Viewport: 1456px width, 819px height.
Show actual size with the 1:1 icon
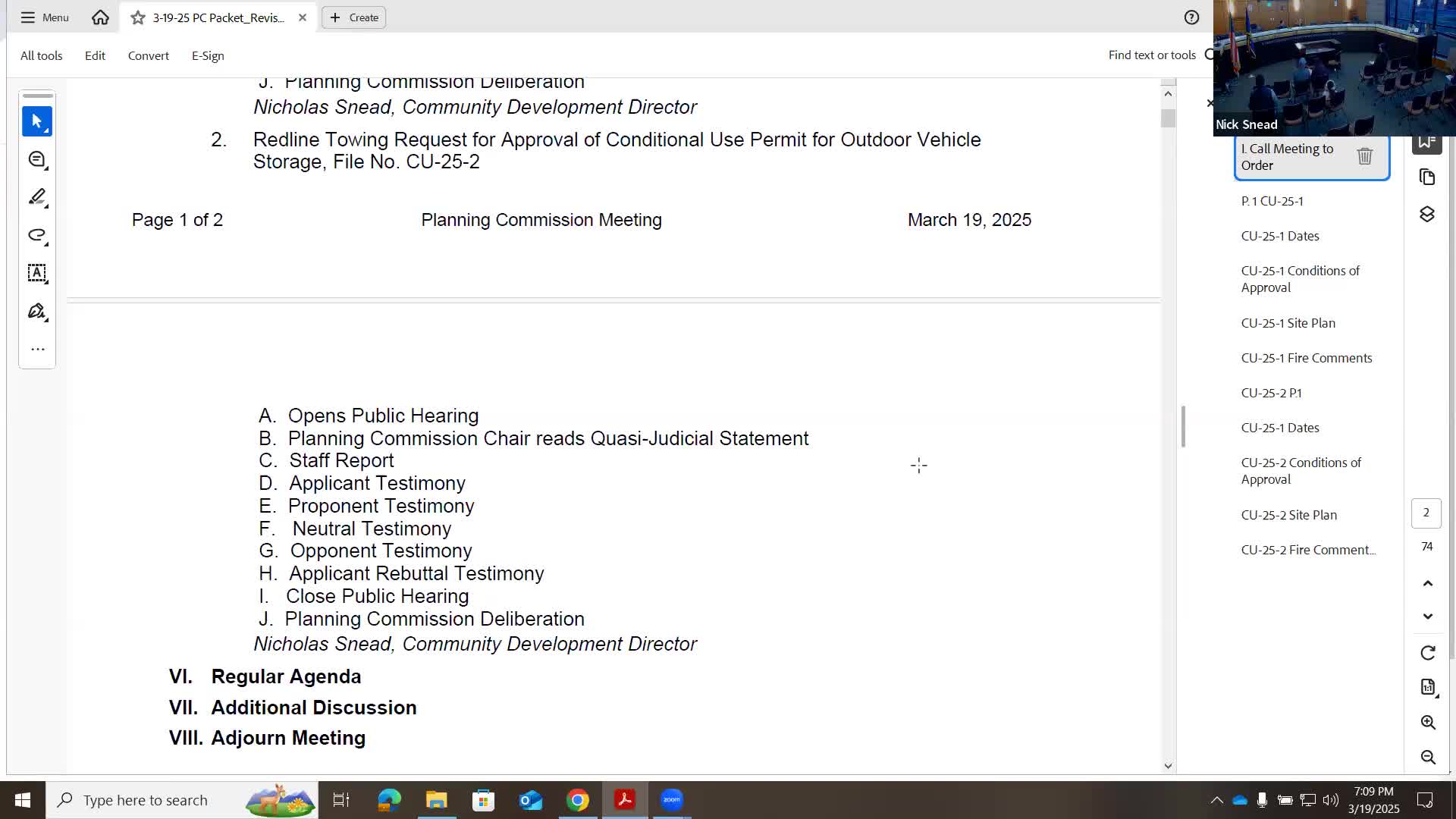click(1427, 687)
